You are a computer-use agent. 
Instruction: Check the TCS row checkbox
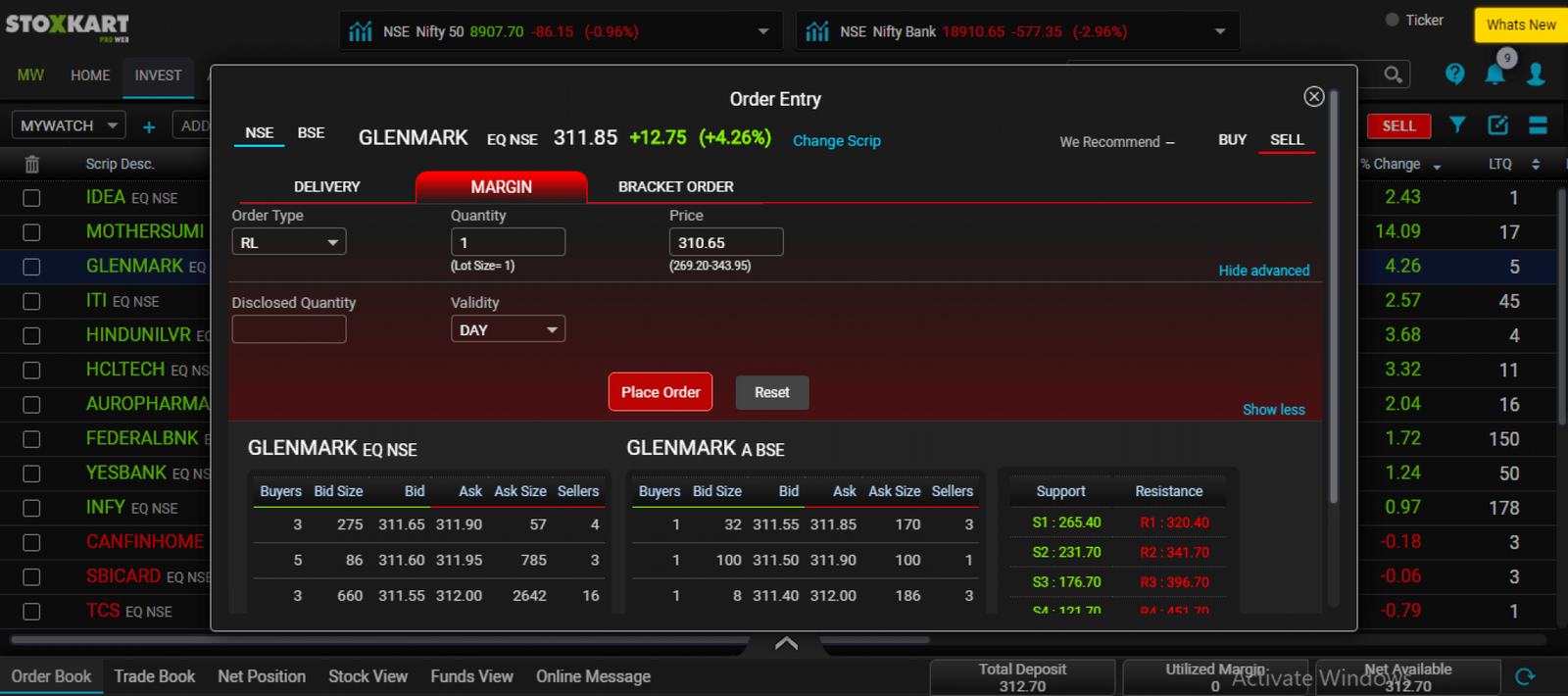(31, 612)
